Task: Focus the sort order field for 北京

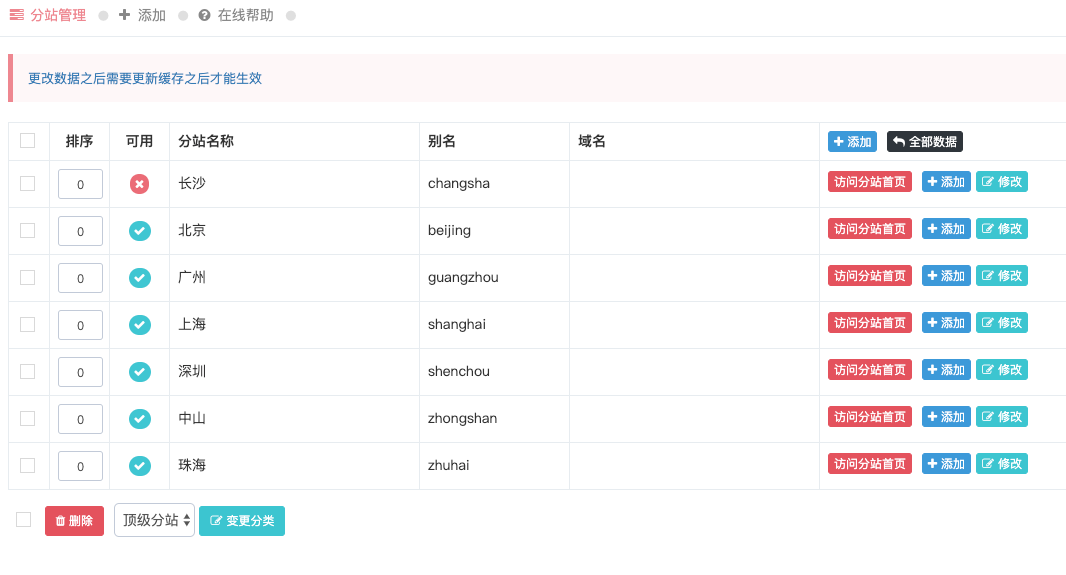Action: [80, 231]
